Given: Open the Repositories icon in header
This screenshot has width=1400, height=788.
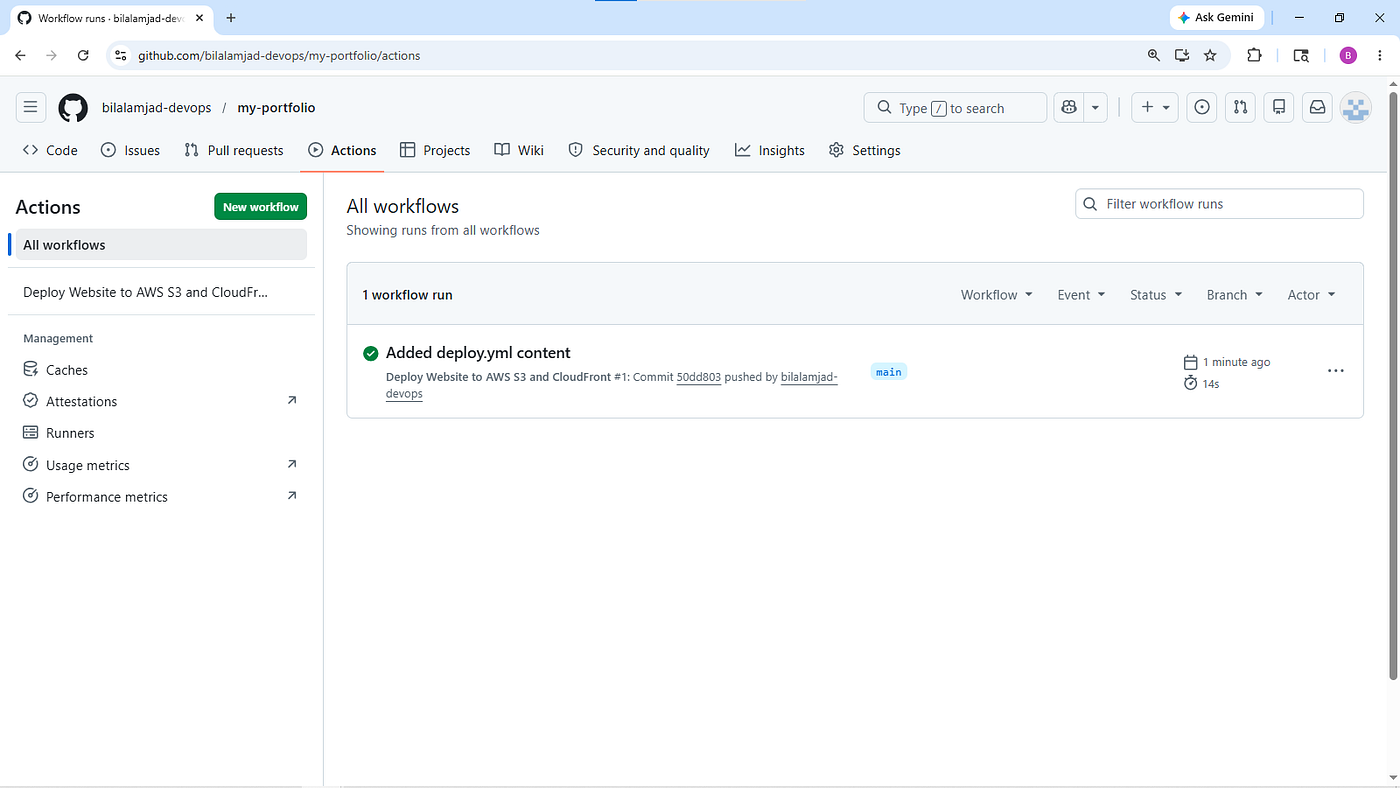Looking at the screenshot, I should pos(1279,108).
